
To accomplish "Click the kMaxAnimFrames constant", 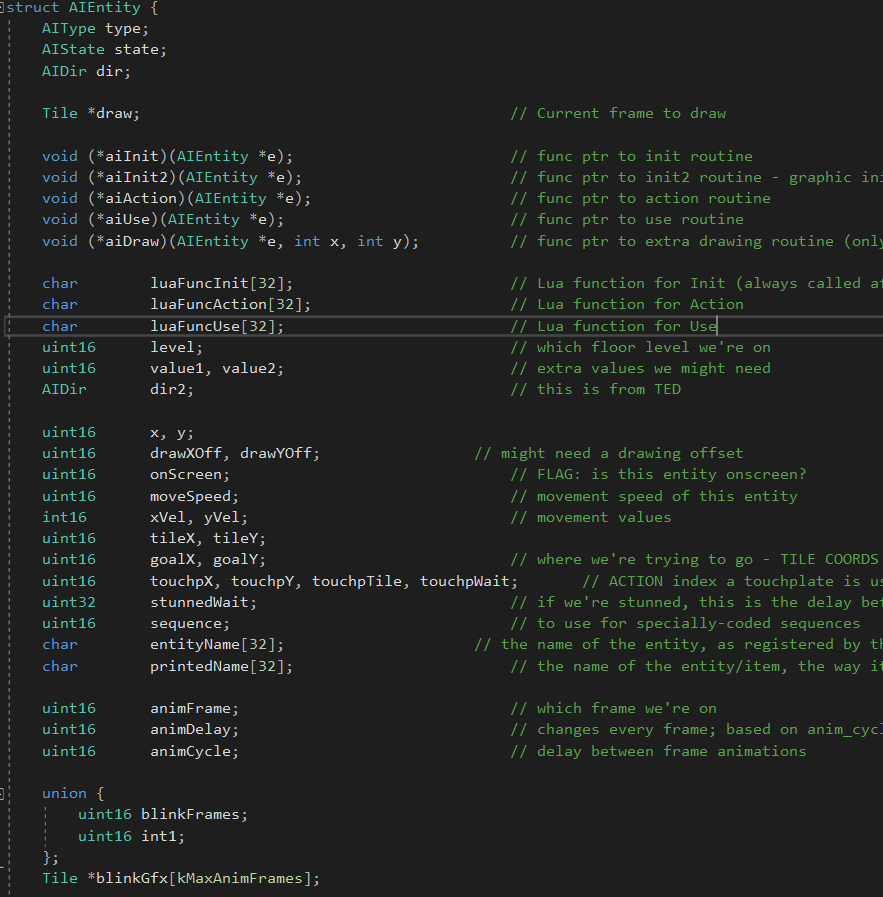I will (240, 878).
